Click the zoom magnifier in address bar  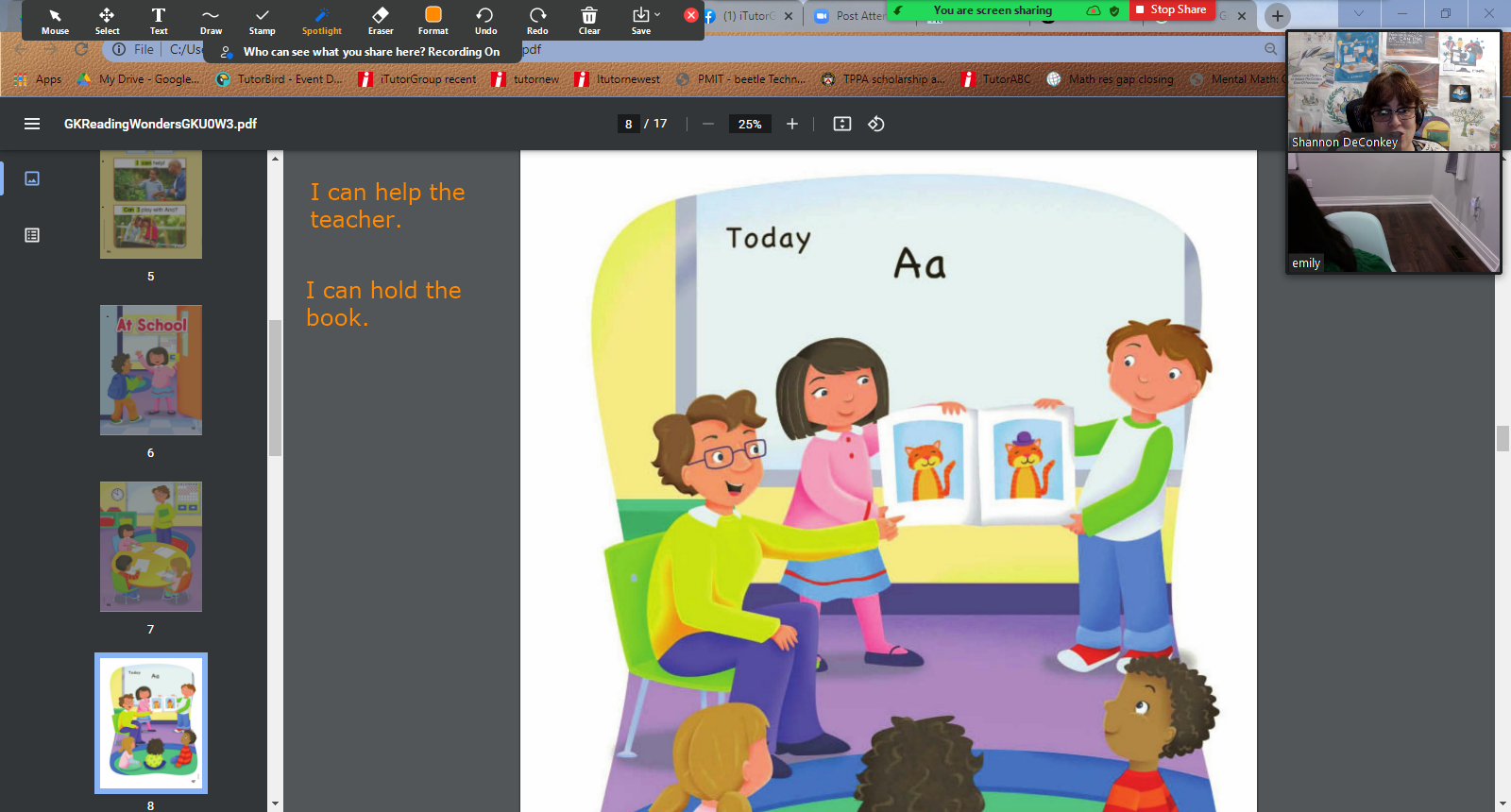tap(1270, 49)
